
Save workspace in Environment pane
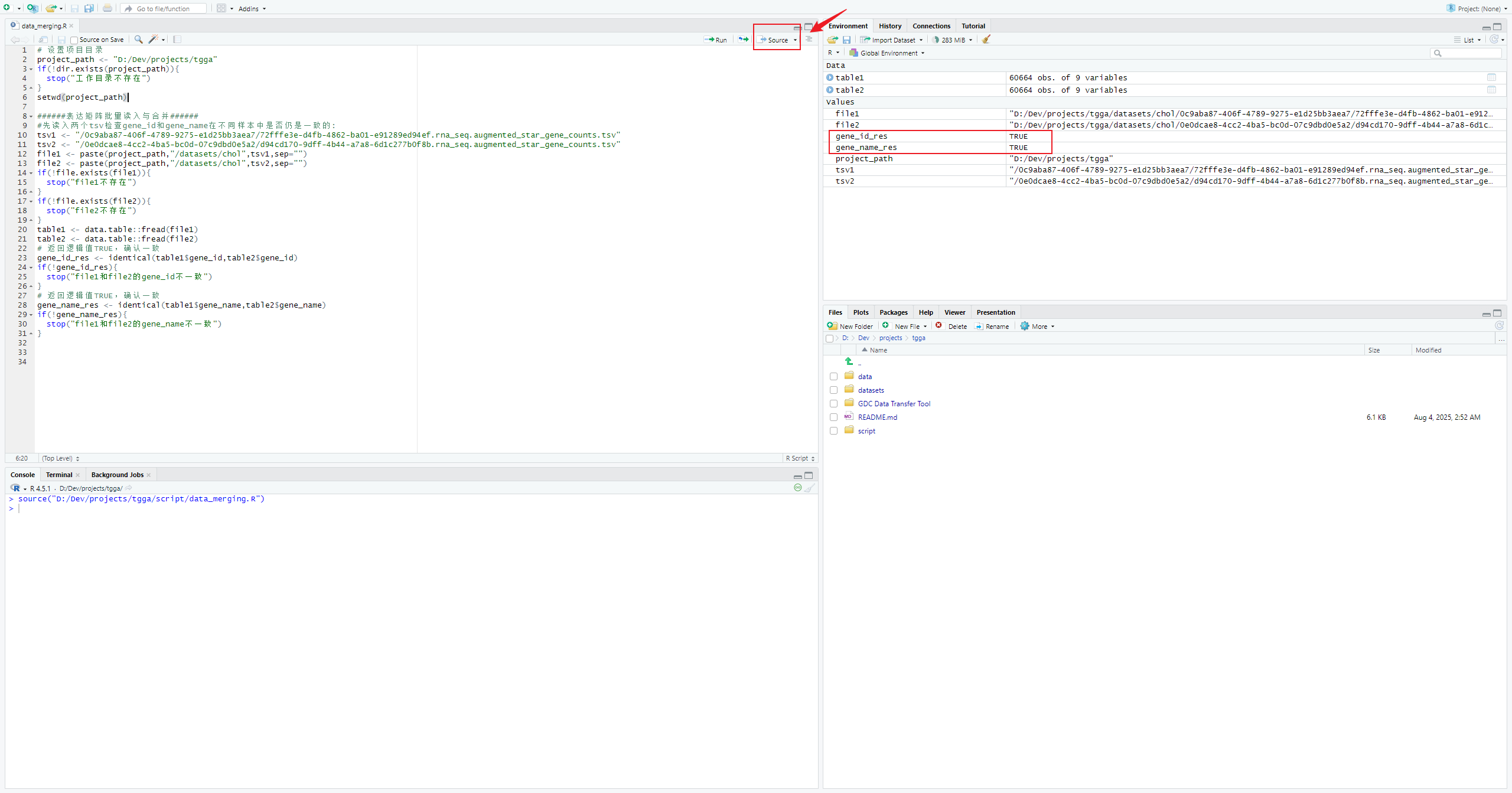846,40
